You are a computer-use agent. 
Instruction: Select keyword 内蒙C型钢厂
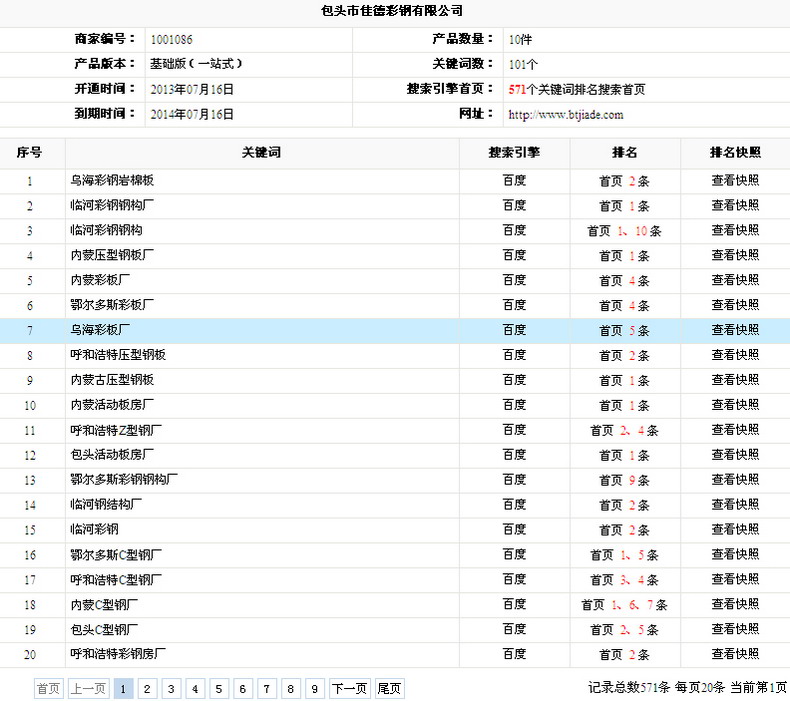(104, 604)
